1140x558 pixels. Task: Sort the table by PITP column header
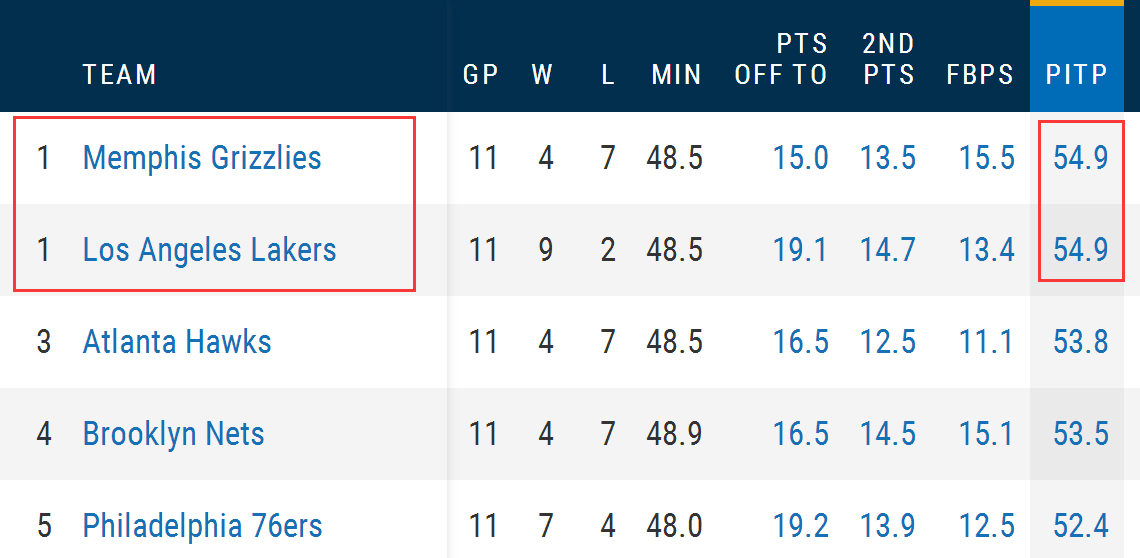click(1077, 74)
